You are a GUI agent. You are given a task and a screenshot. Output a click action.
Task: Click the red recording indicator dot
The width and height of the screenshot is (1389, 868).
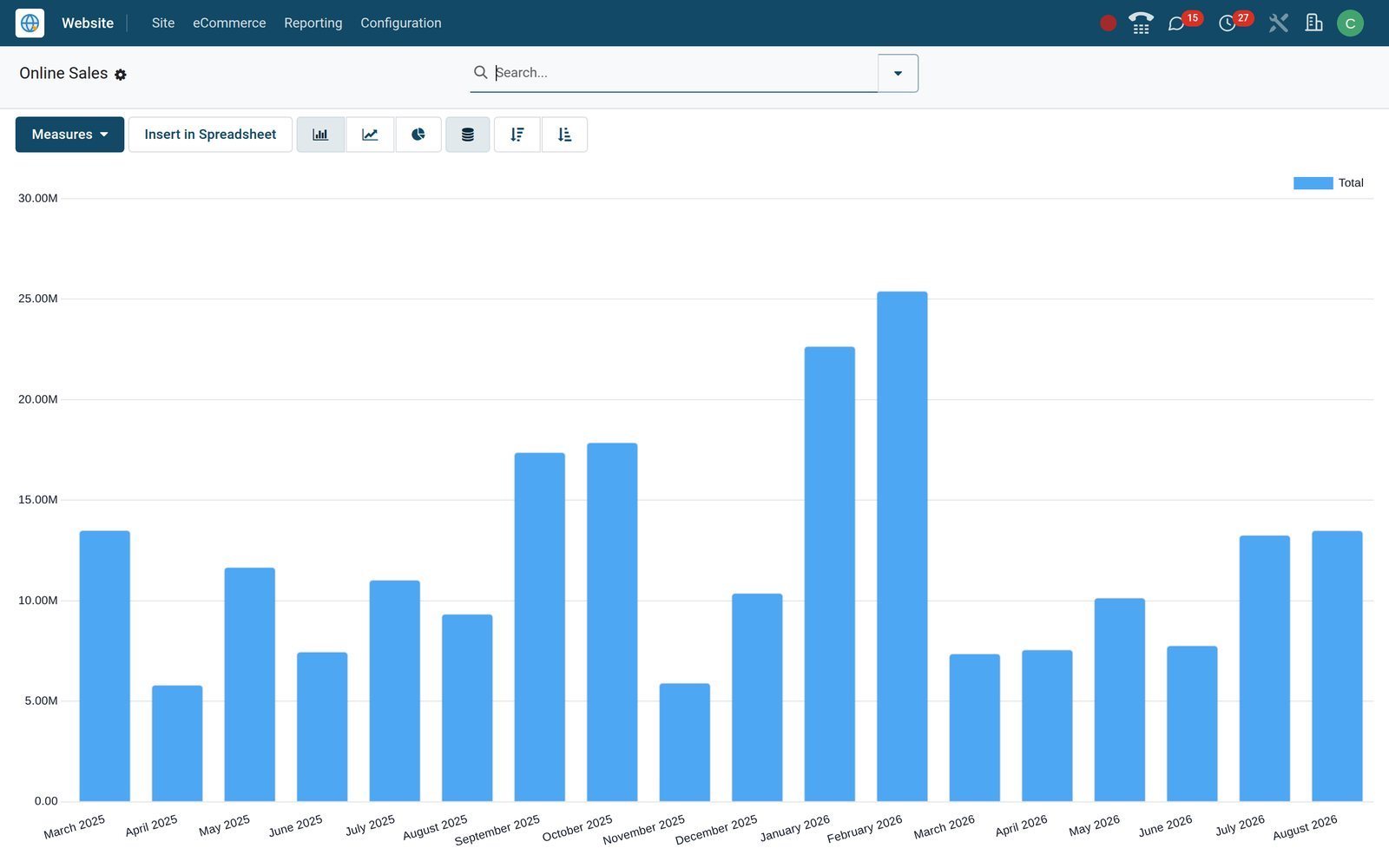1108,23
